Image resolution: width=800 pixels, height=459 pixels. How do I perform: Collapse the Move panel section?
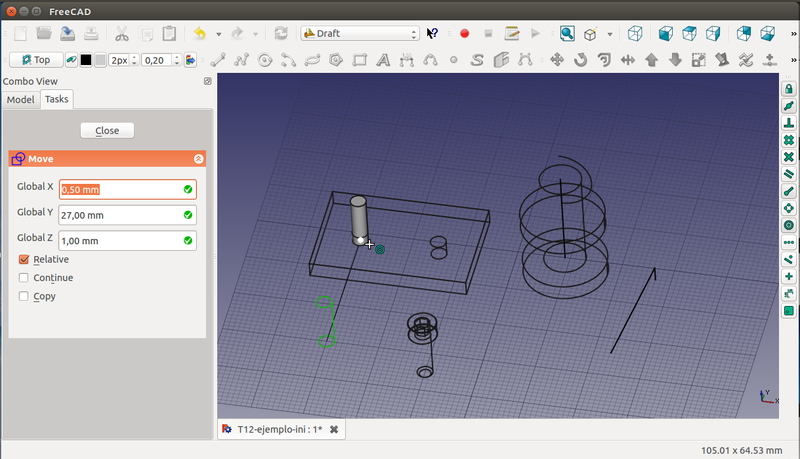coord(198,159)
